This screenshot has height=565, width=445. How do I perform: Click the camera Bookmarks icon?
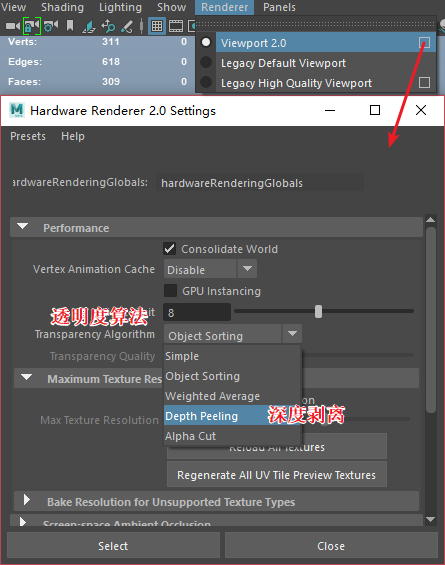70,26
